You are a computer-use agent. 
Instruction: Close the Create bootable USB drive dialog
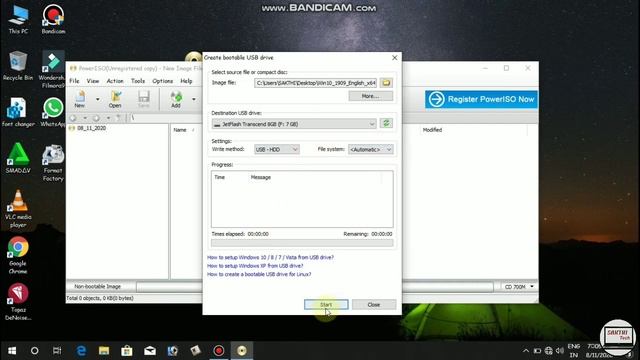point(394,58)
